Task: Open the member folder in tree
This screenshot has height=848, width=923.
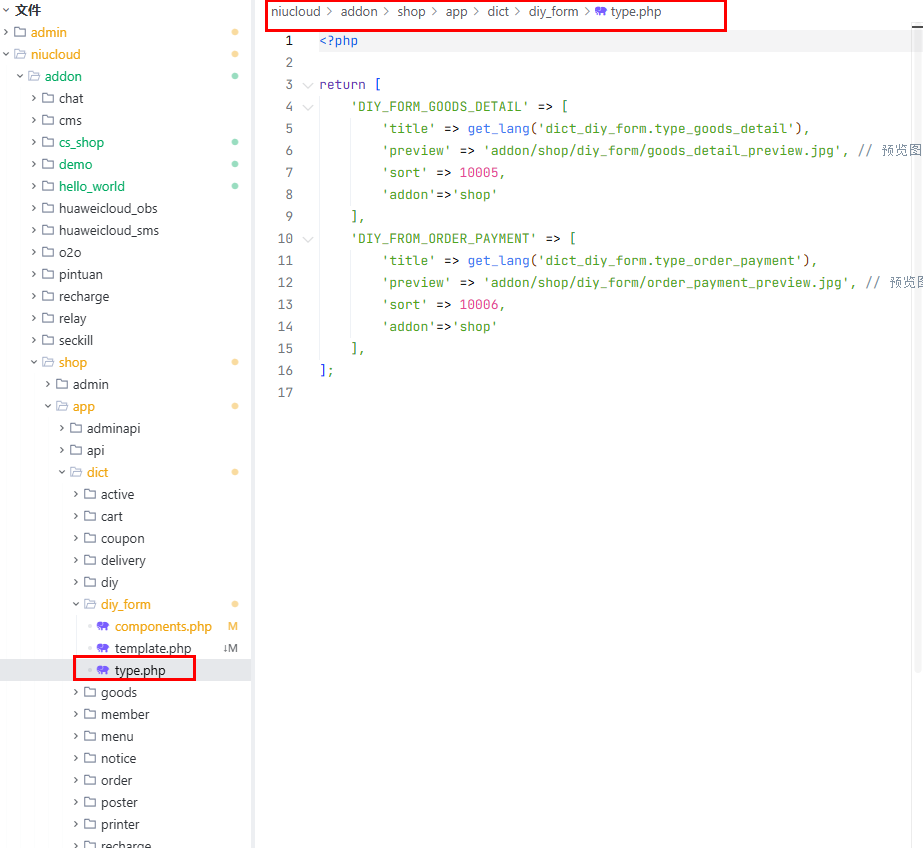Action: pyautogui.click(x=124, y=715)
